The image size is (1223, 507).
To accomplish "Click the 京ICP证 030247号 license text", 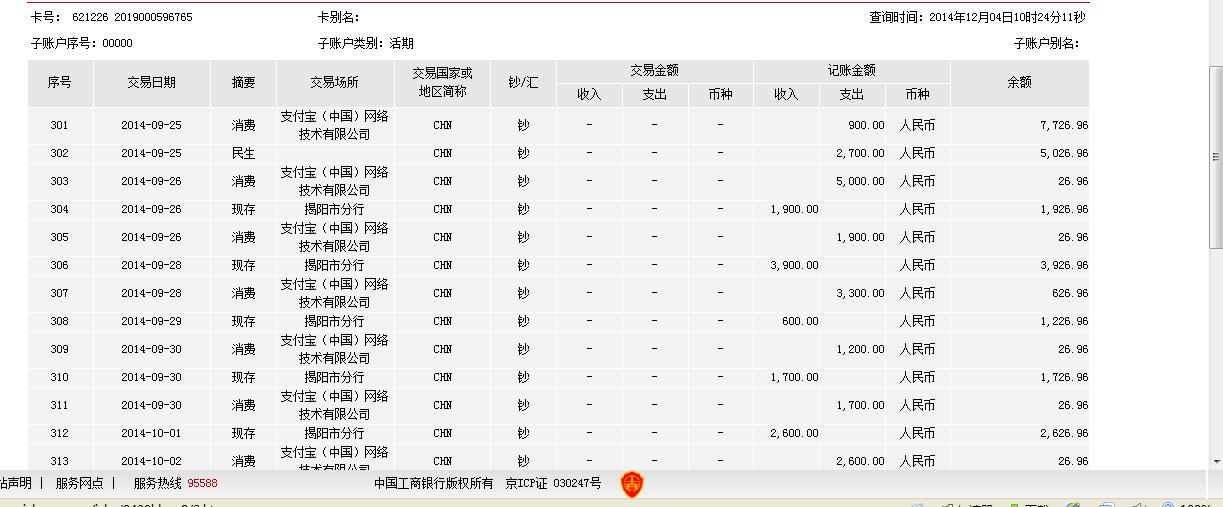I will tap(553, 483).
